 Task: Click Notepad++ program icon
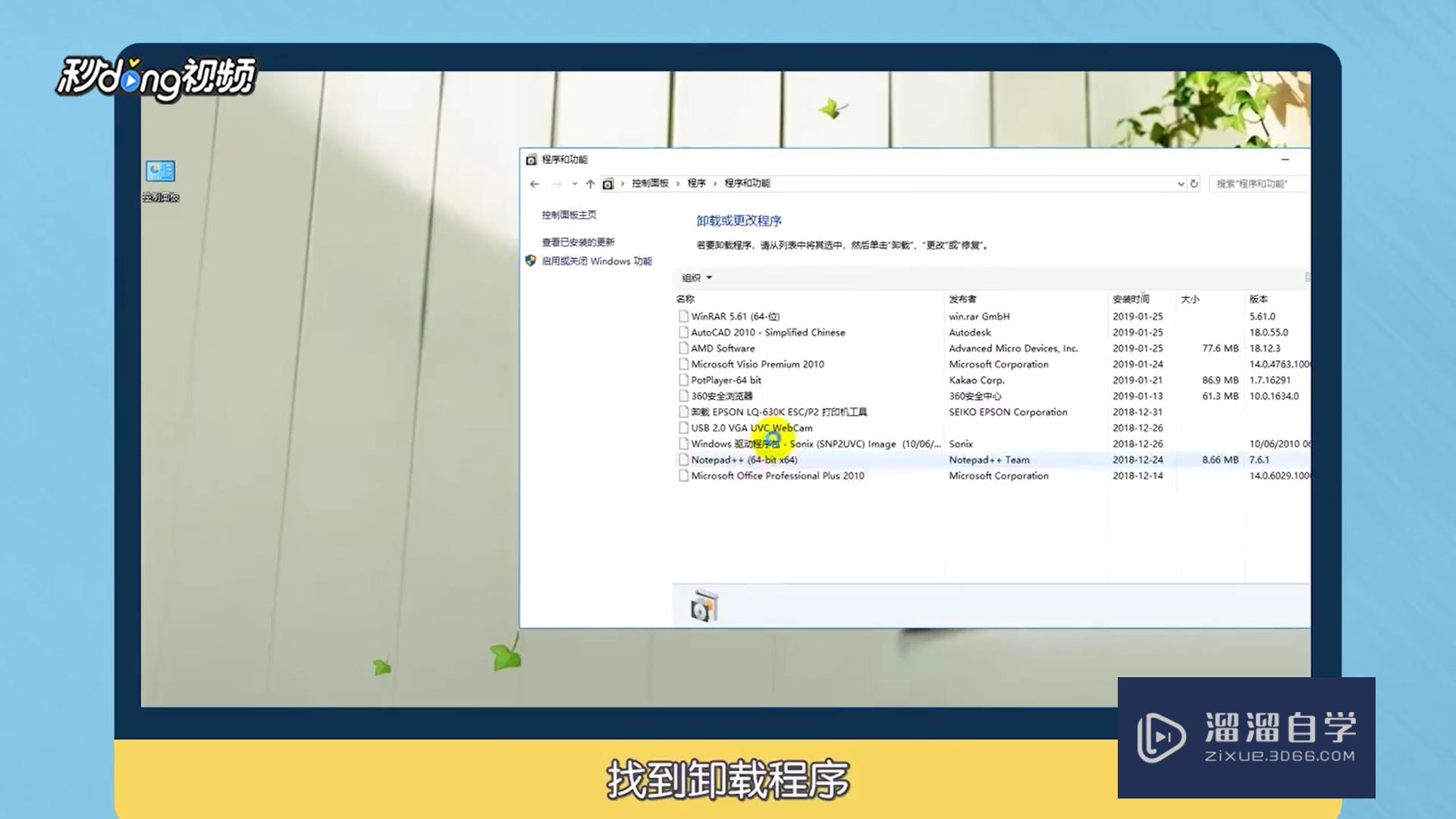point(683,460)
